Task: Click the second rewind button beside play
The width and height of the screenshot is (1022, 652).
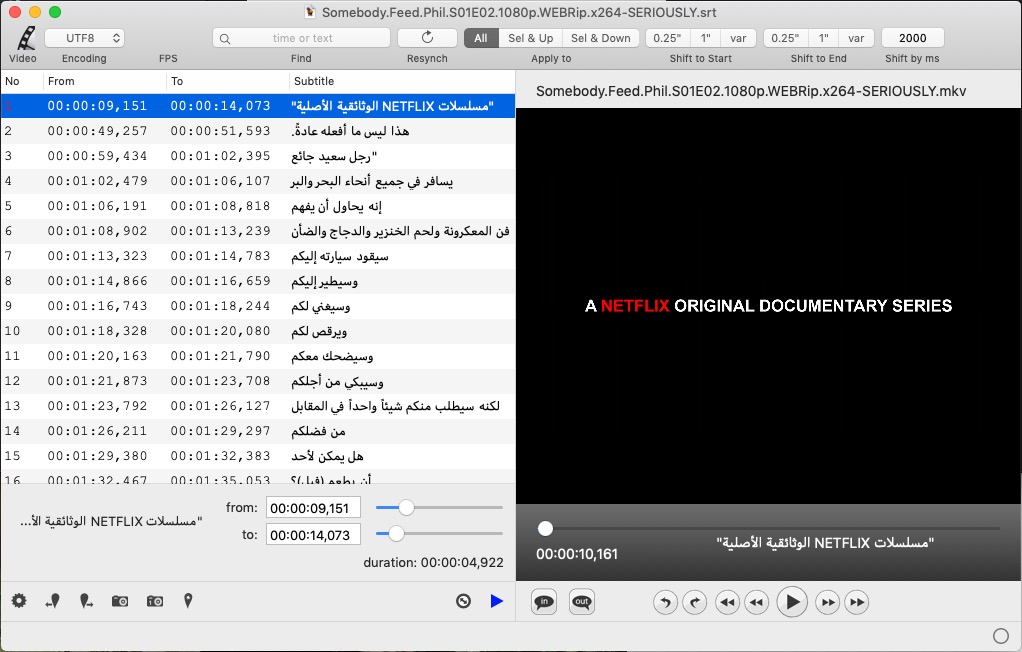Action: coord(756,602)
